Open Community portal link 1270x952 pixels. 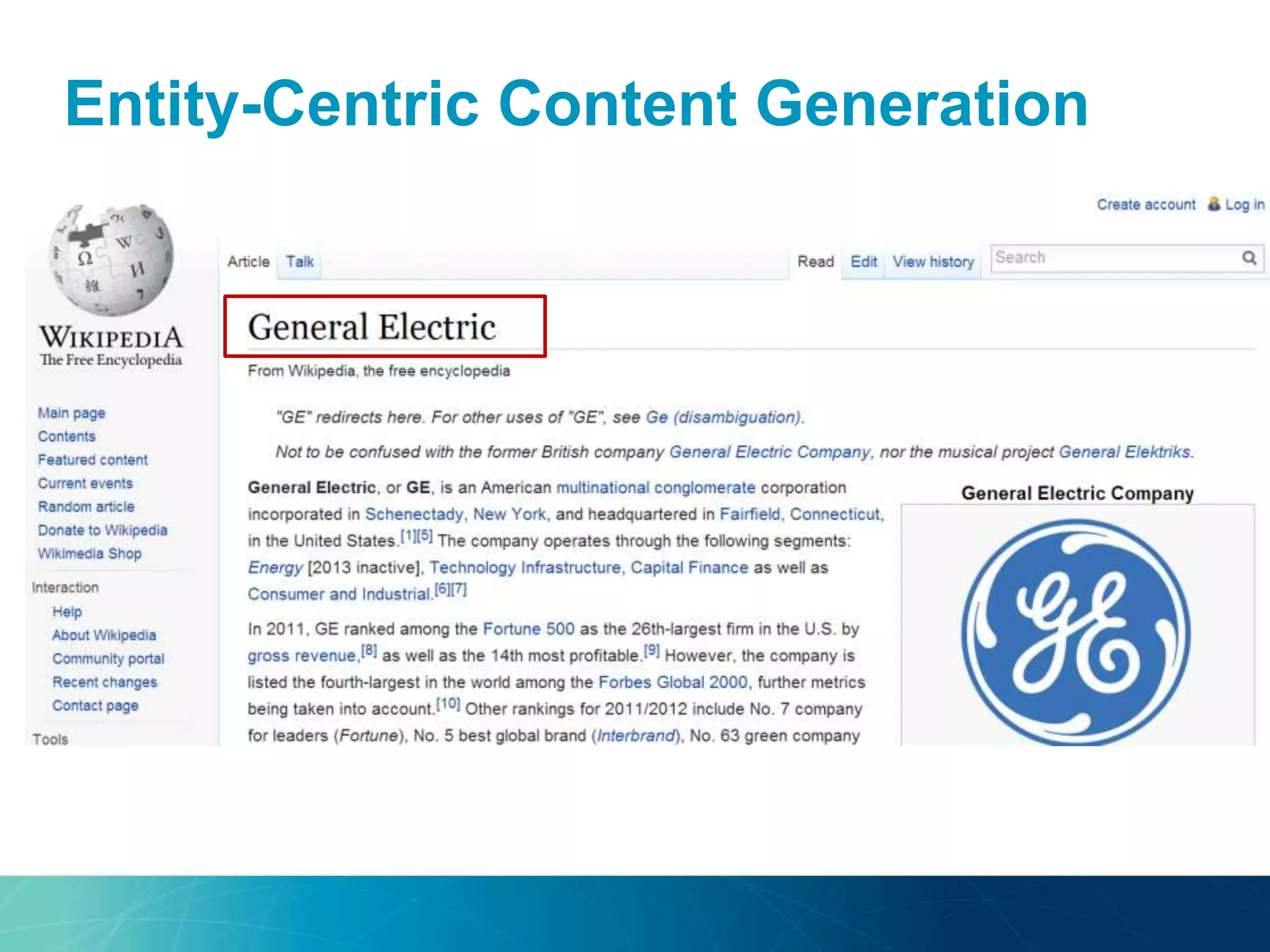pos(109,658)
